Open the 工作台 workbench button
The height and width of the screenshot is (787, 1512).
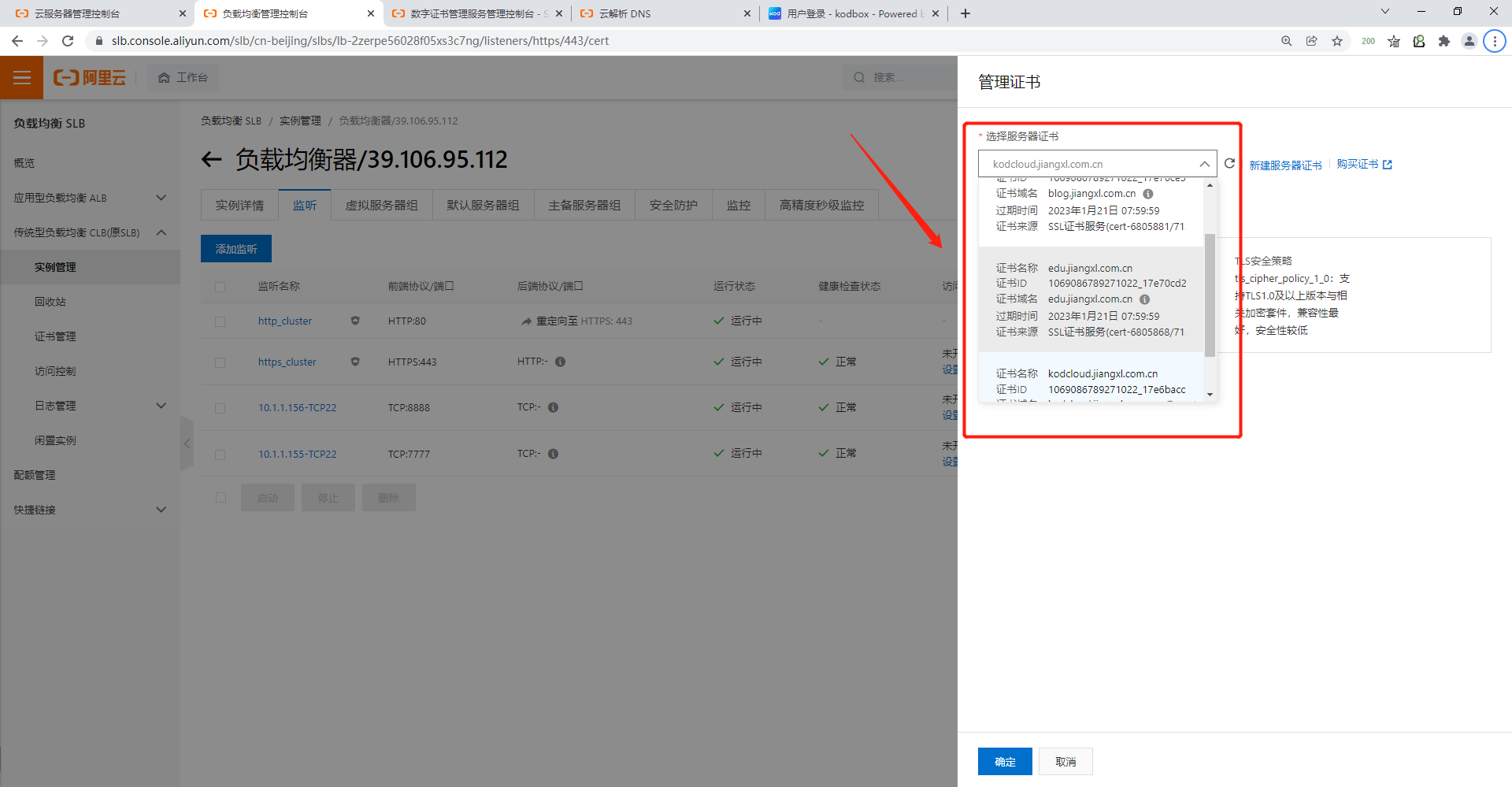183,77
